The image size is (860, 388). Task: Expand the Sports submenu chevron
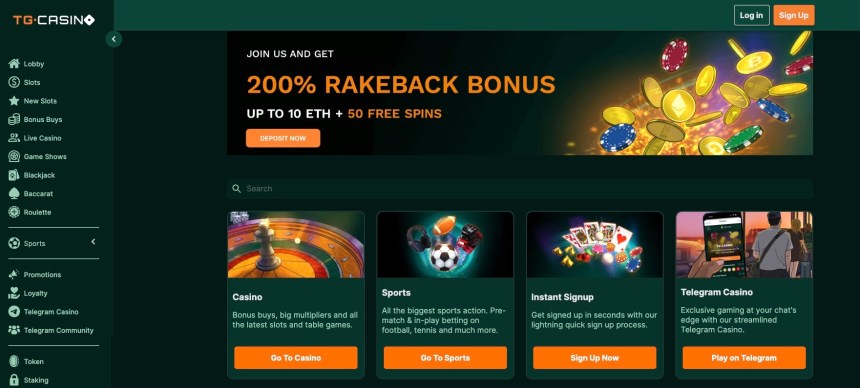[x=93, y=242]
